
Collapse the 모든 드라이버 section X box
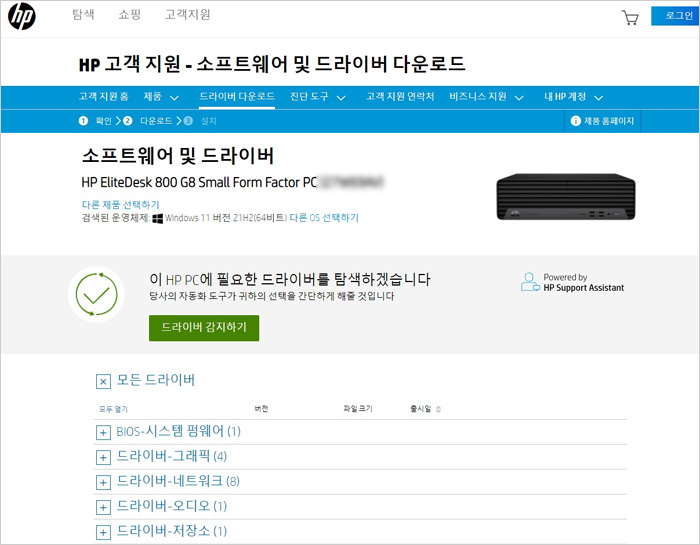pos(103,382)
